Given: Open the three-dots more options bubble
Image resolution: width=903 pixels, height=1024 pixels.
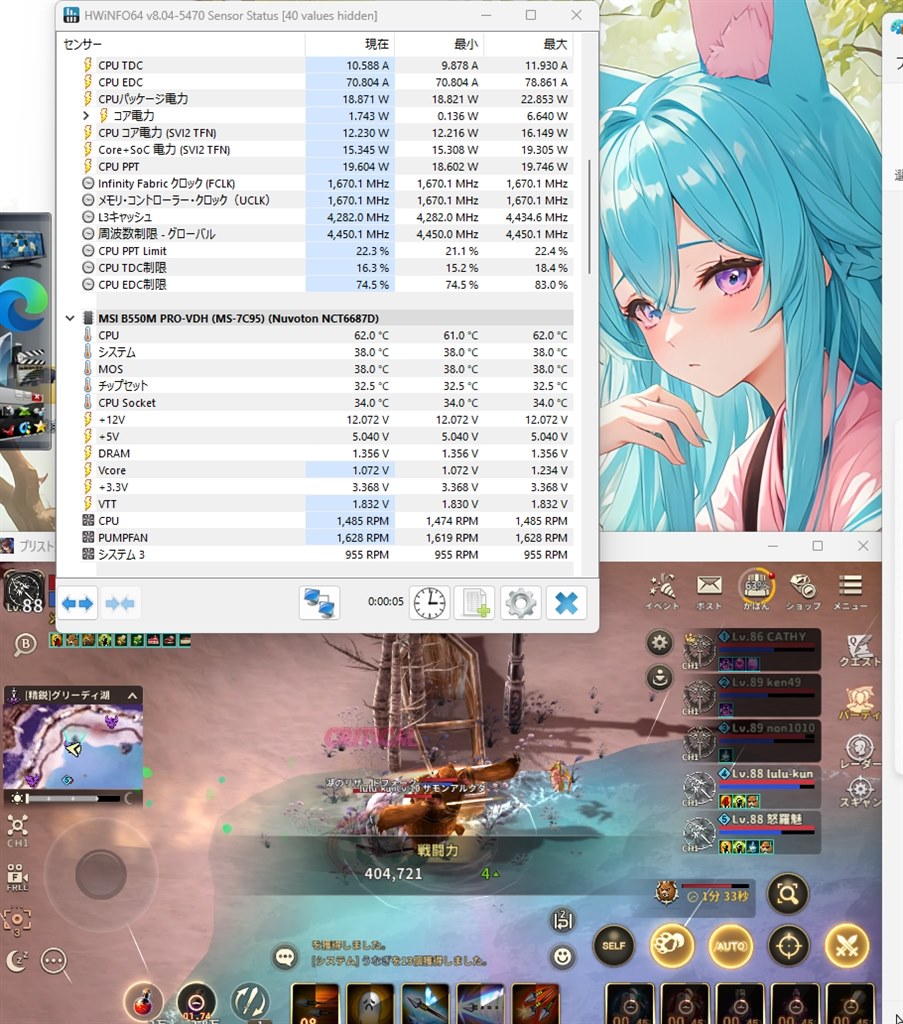Looking at the screenshot, I should coord(54,961).
